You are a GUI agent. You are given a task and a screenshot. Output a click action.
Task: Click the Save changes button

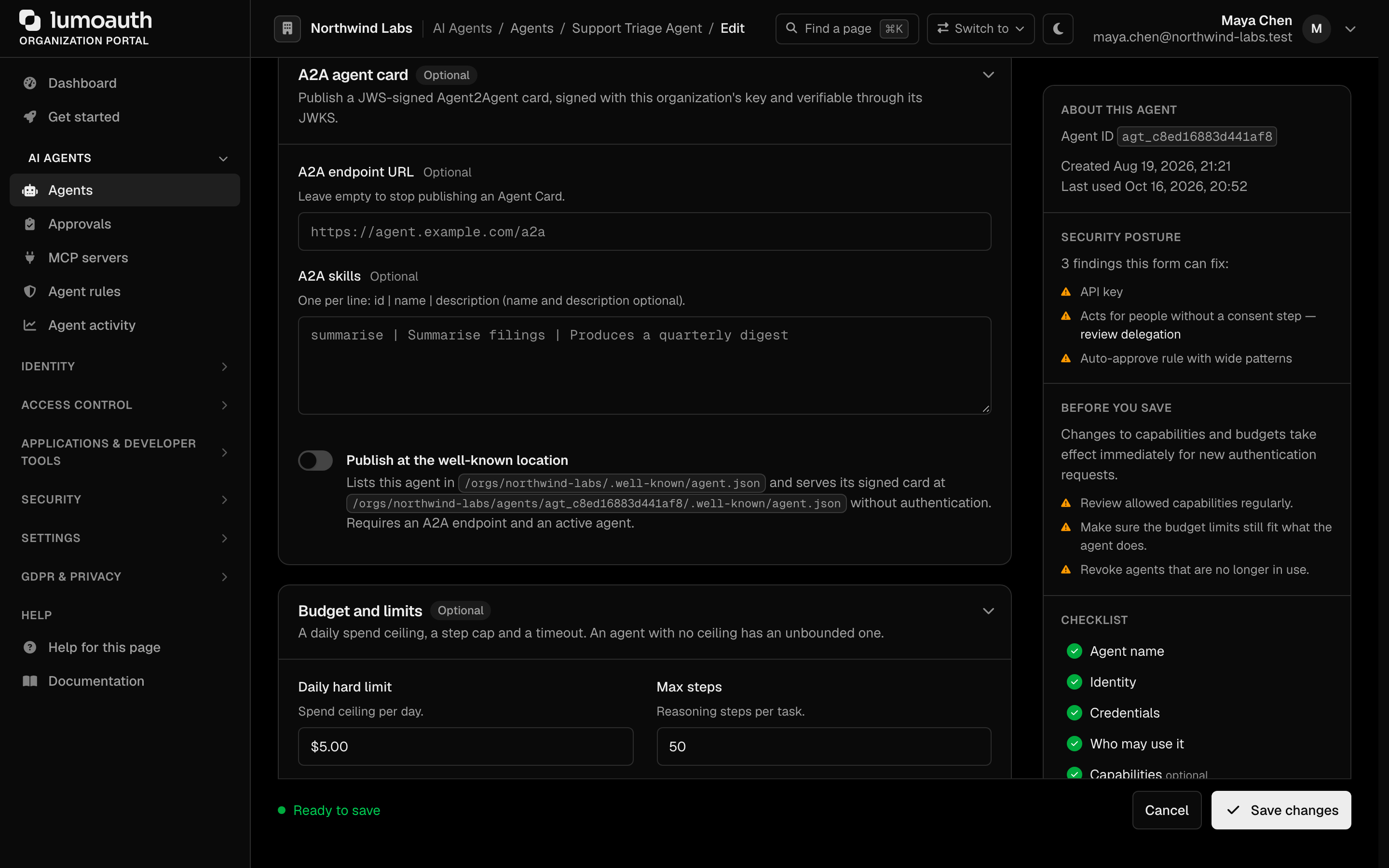pyautogui.click(x=1281, y=810)
